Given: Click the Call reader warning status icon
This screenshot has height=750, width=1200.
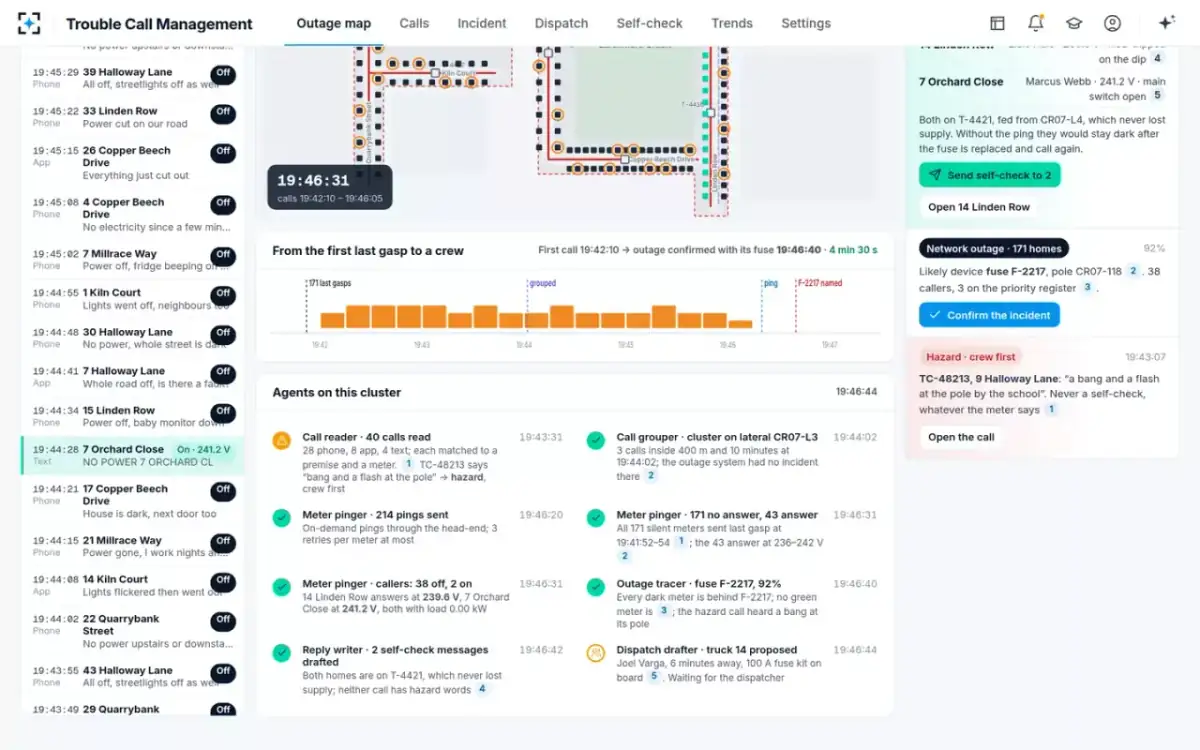Looking at the screenshot, I should pyautogui.click(x=282, y=440).
